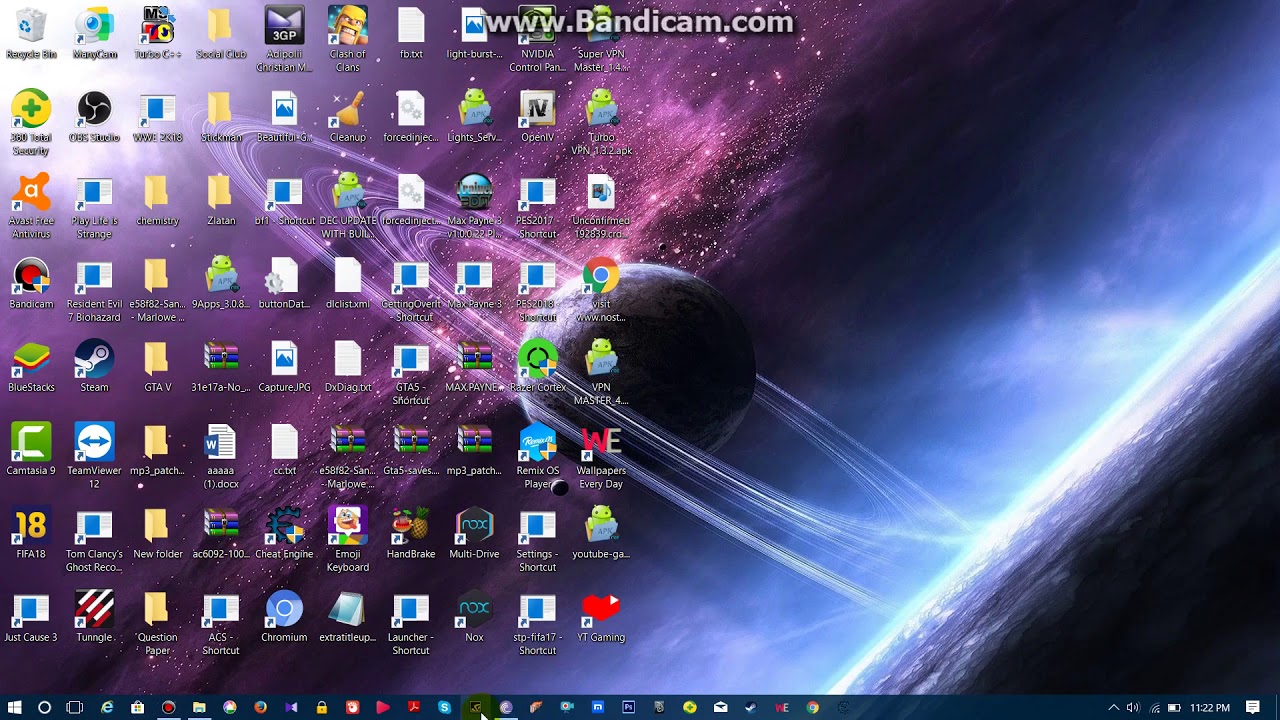Open the volume control in tray
This screenshot has width=1280, height=720.
(x=1133, y=707)
